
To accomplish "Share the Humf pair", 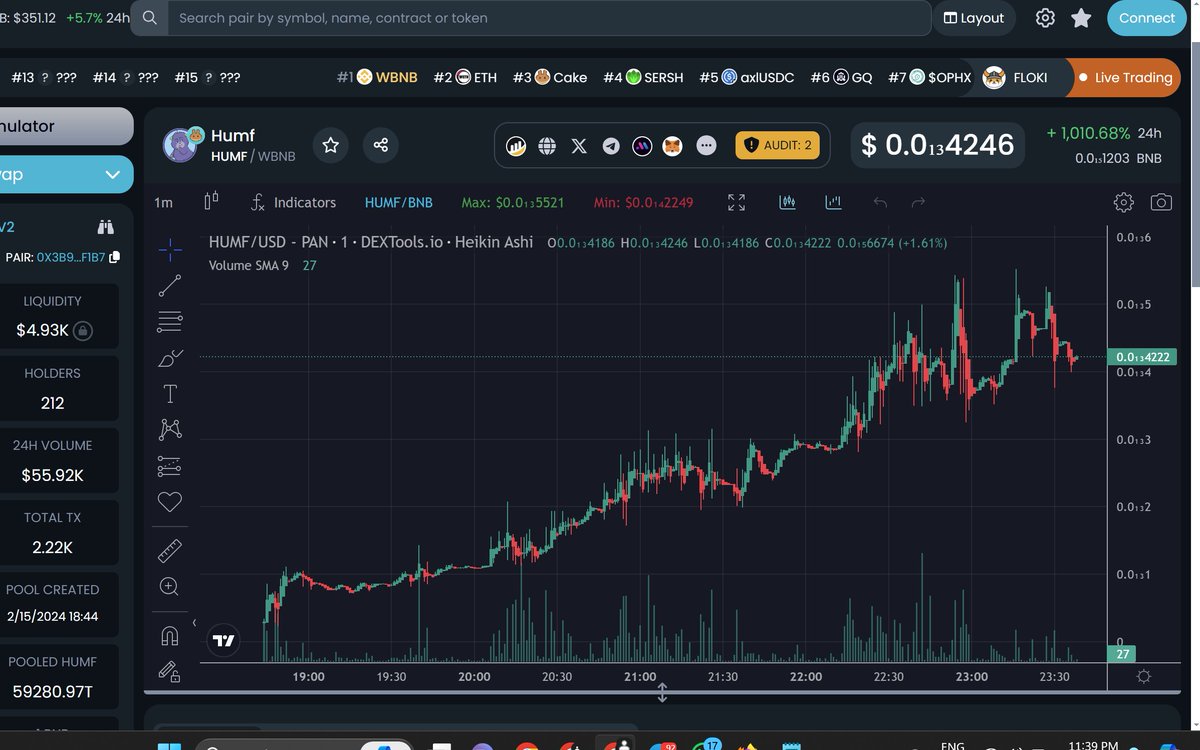I will [381, 145].
